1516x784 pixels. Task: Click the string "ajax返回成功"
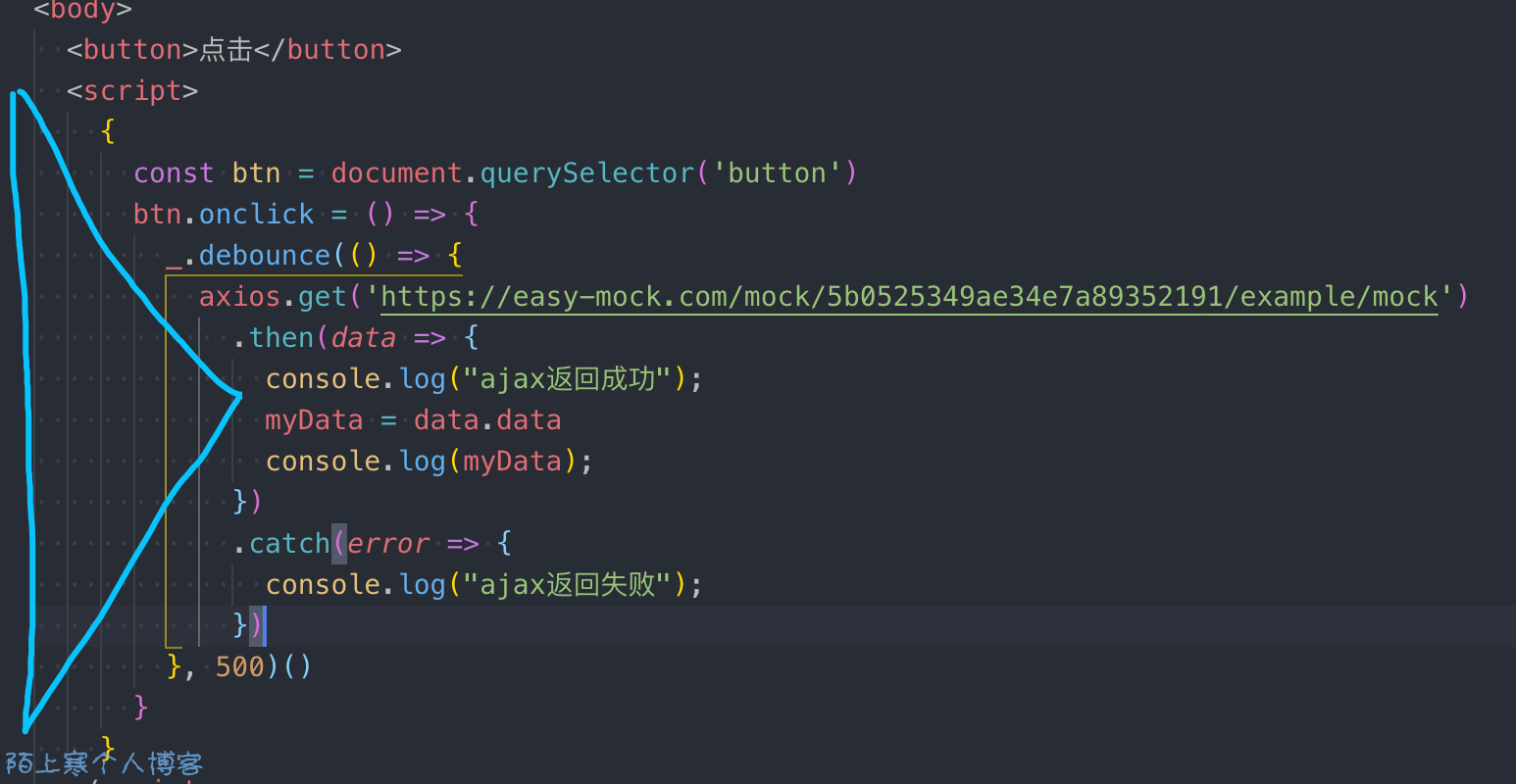click(x=567, y=378)
